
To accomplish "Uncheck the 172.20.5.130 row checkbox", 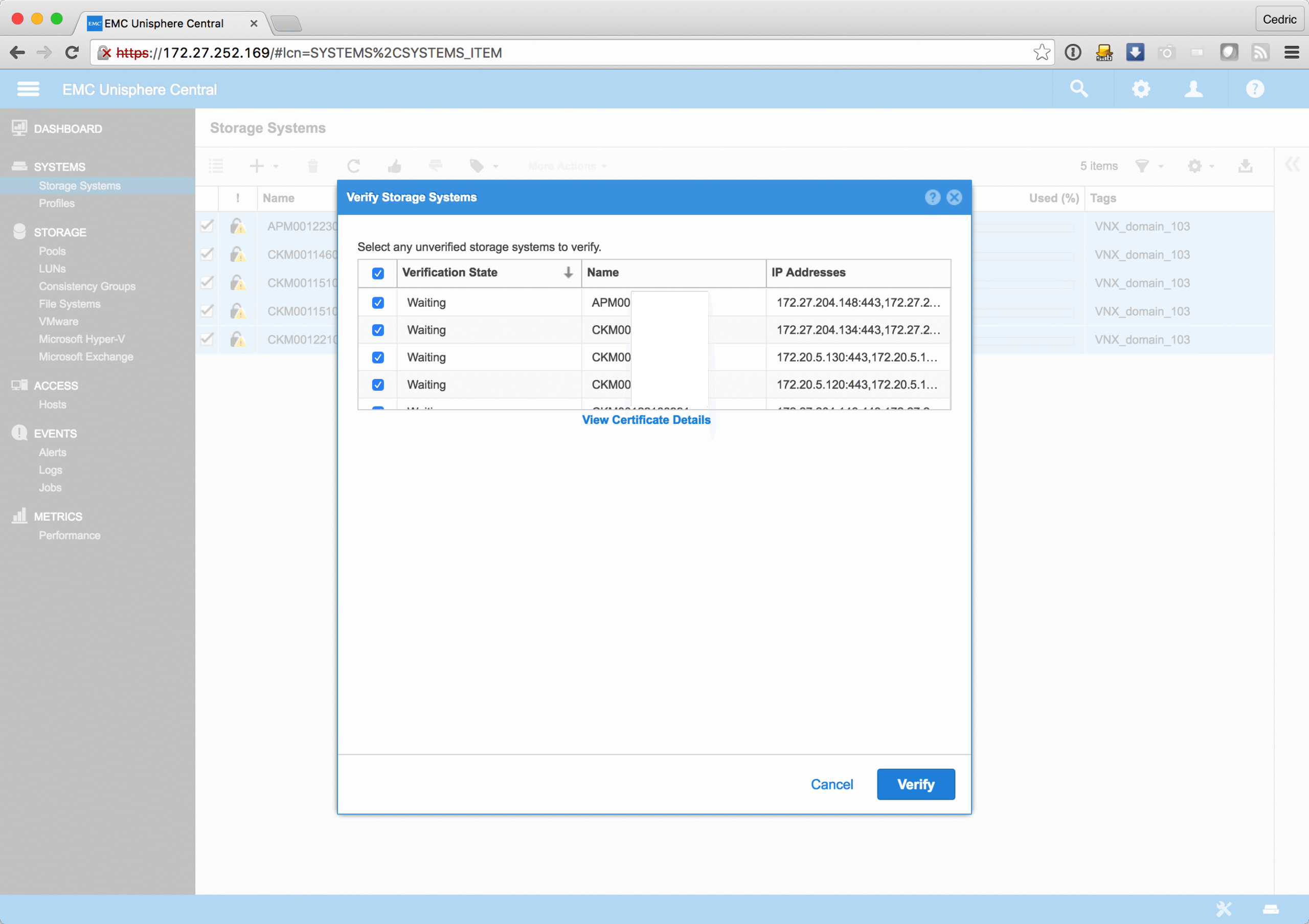I will coord(377,357).
